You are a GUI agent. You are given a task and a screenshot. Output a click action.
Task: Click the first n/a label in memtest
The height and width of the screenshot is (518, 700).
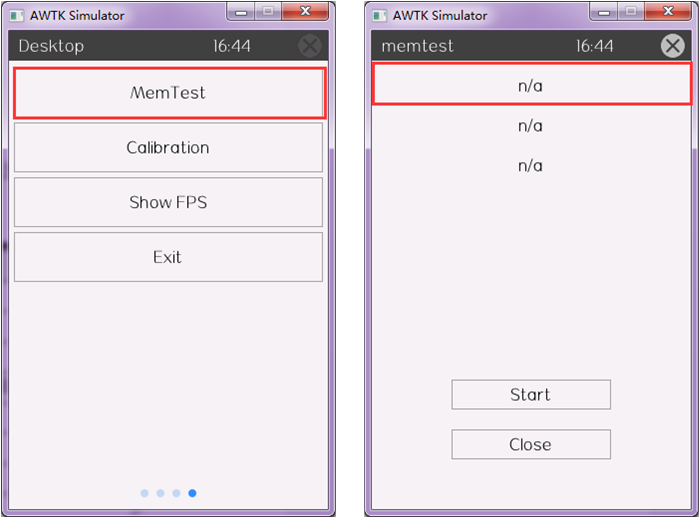(531, 85)
